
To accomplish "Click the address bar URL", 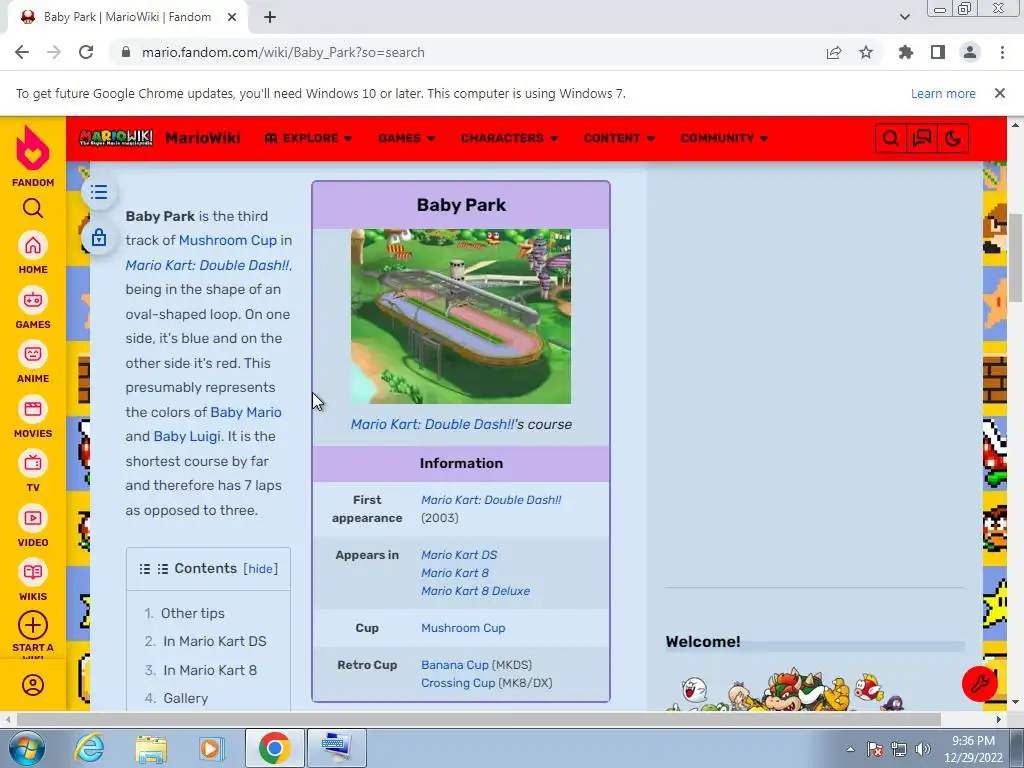I will coord(283,52).
